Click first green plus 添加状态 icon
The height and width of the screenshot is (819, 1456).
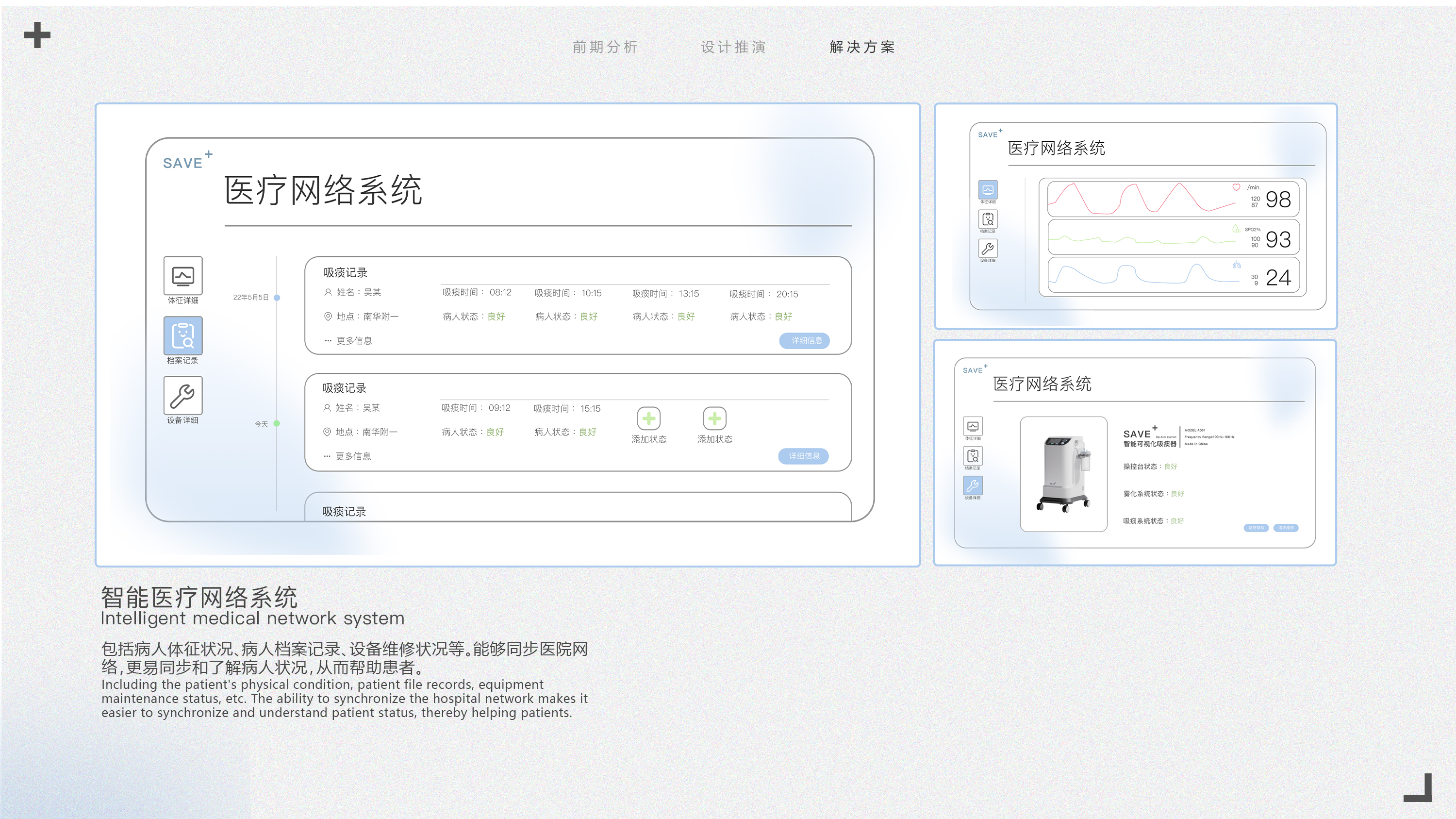649,418
